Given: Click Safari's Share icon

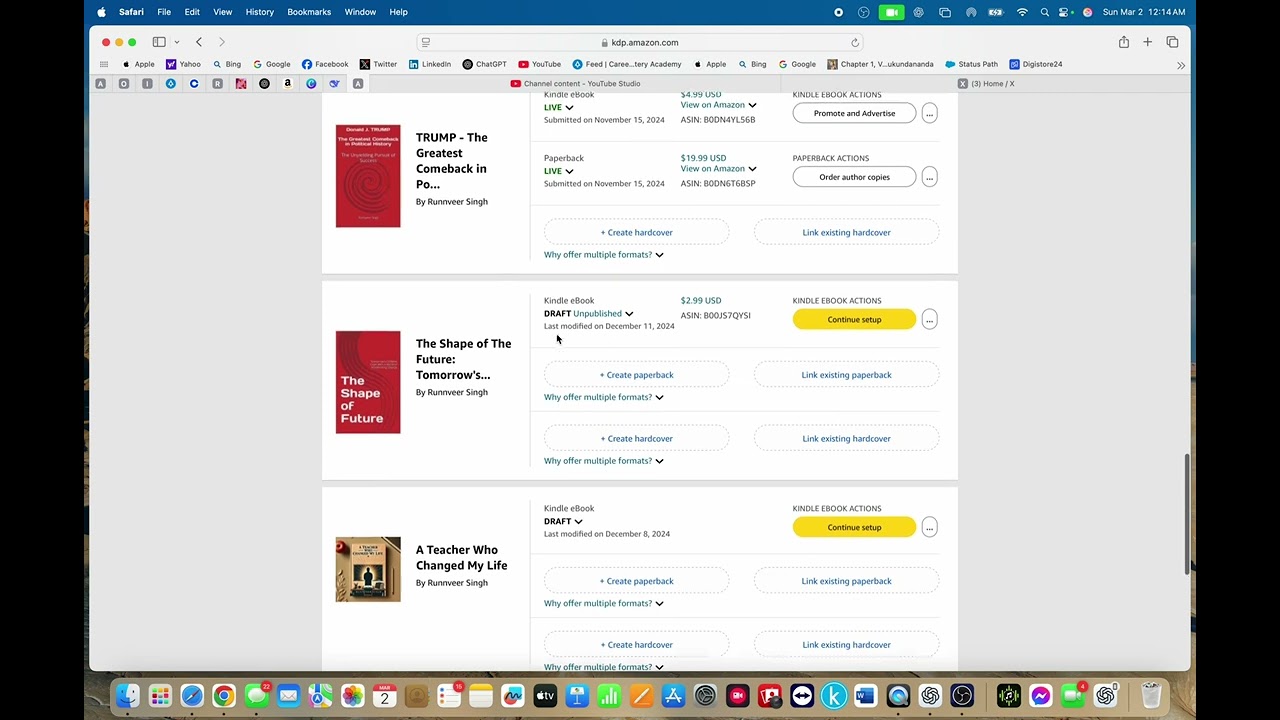Looking at the screenshot, I should pyautogui.click(x=1124, y=42).
